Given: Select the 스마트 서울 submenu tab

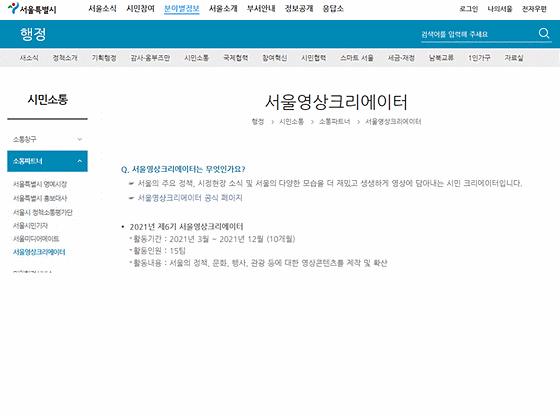Looking at the screenshot, I should [357, 58].
